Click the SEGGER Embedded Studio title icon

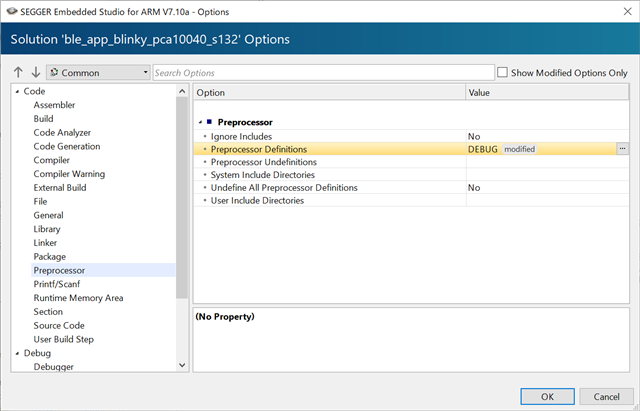click(x=12, y=11)
